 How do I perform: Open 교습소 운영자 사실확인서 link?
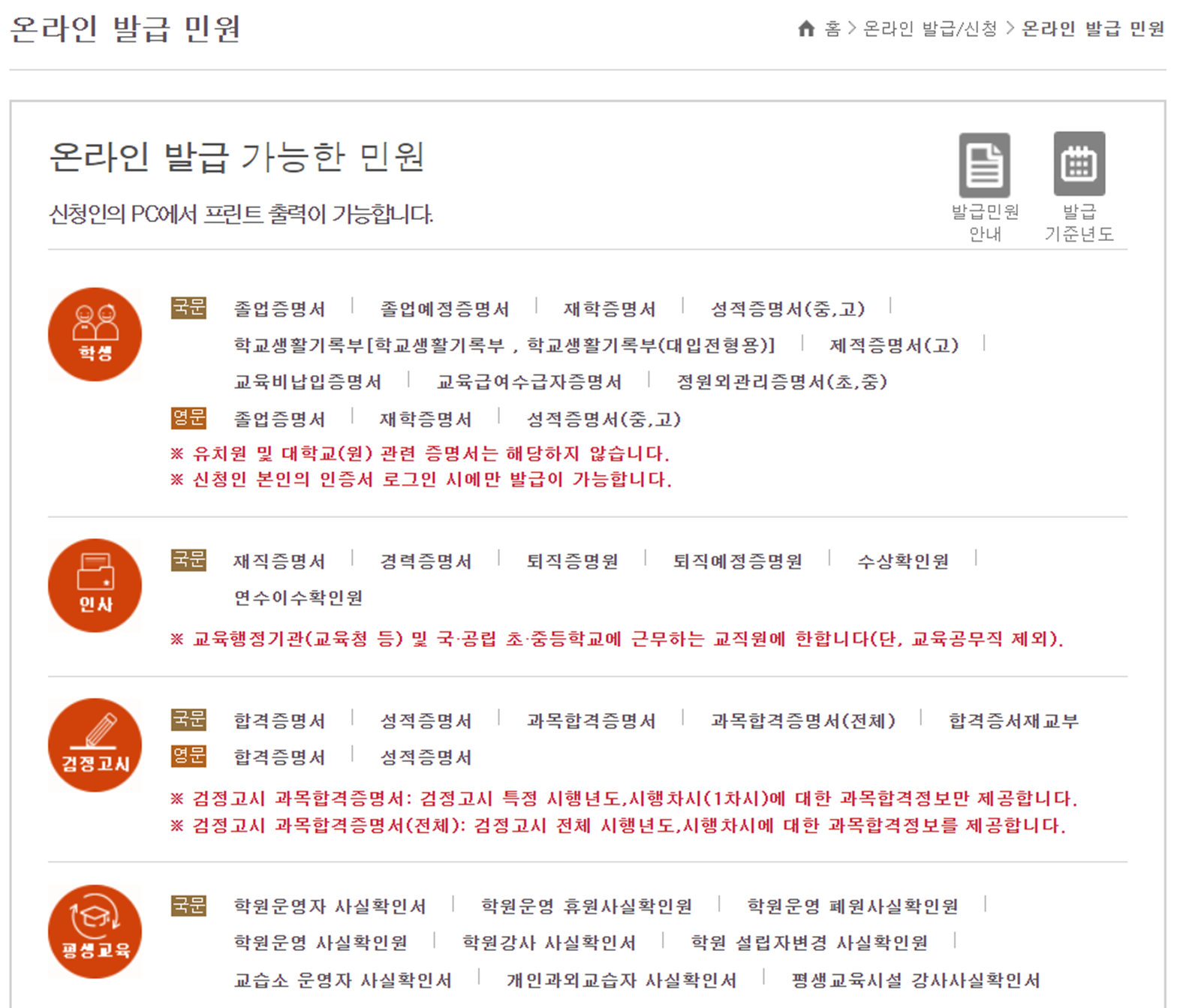click(343, 980)
